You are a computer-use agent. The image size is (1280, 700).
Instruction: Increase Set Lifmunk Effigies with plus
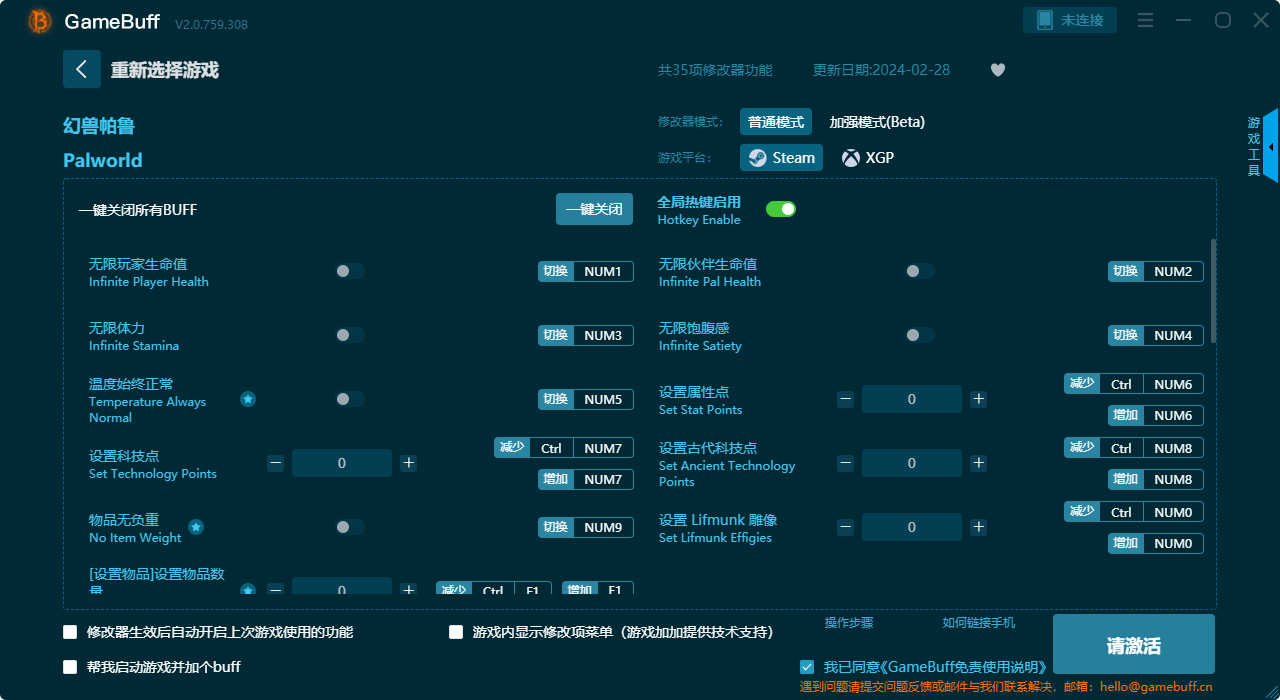[978, 527]
